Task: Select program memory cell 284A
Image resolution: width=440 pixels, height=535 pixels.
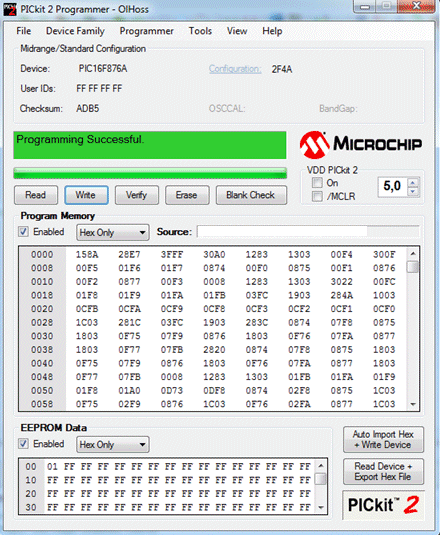Action: point(341,295)
